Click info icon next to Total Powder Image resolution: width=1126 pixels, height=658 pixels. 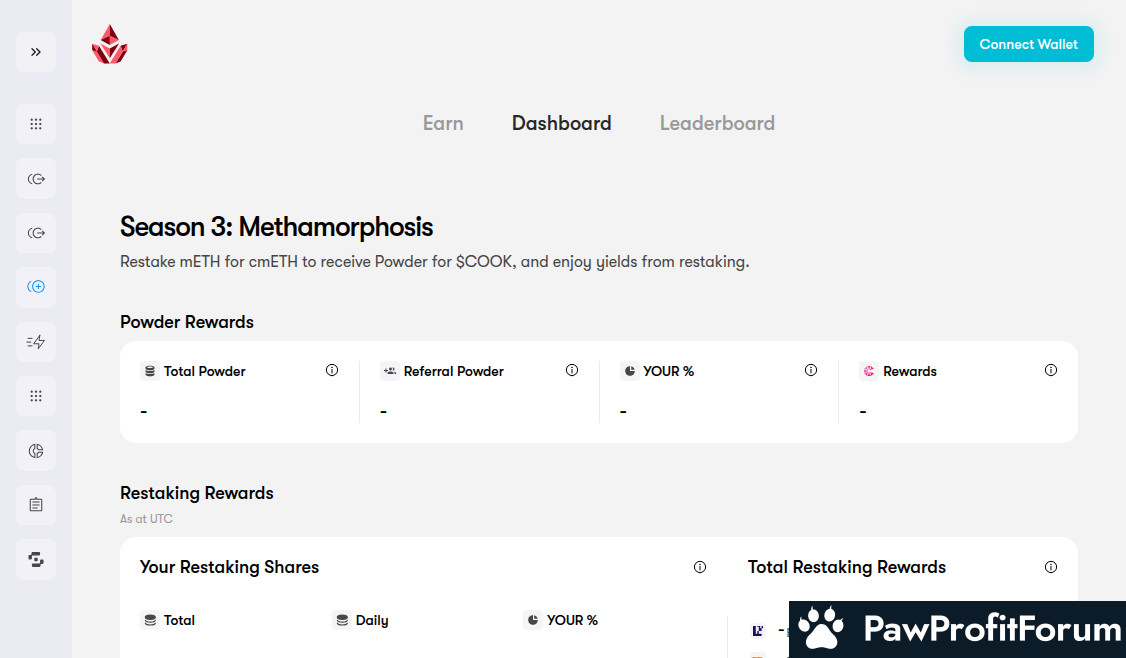click(332, 370)
